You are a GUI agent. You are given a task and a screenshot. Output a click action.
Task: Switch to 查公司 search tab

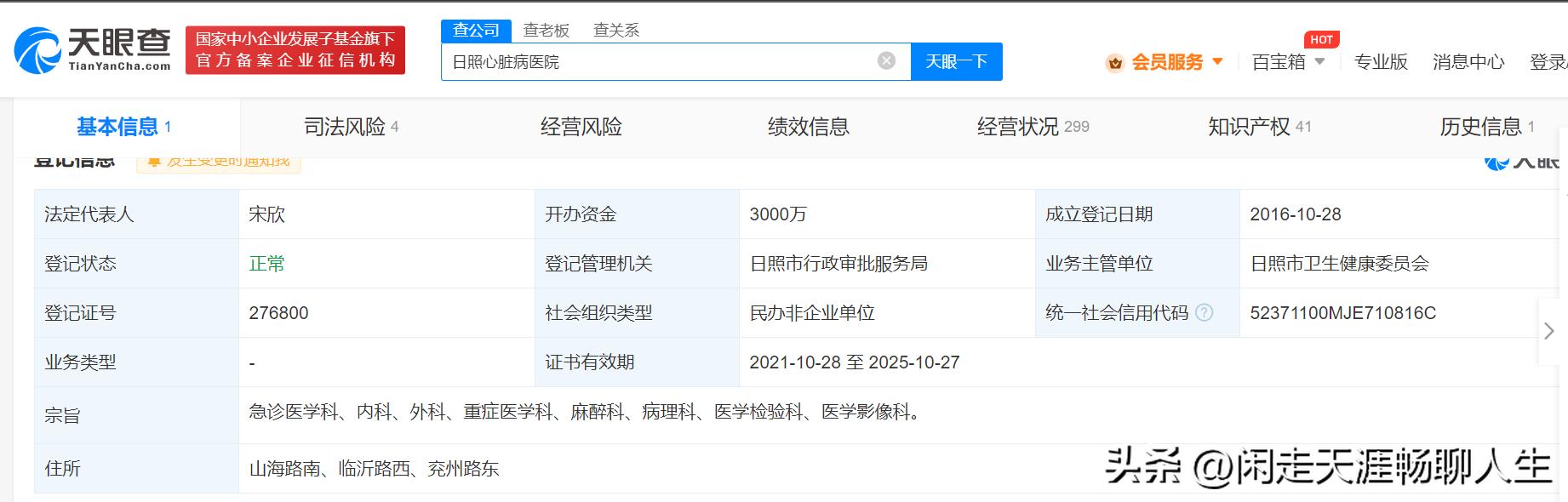point(476,31)
